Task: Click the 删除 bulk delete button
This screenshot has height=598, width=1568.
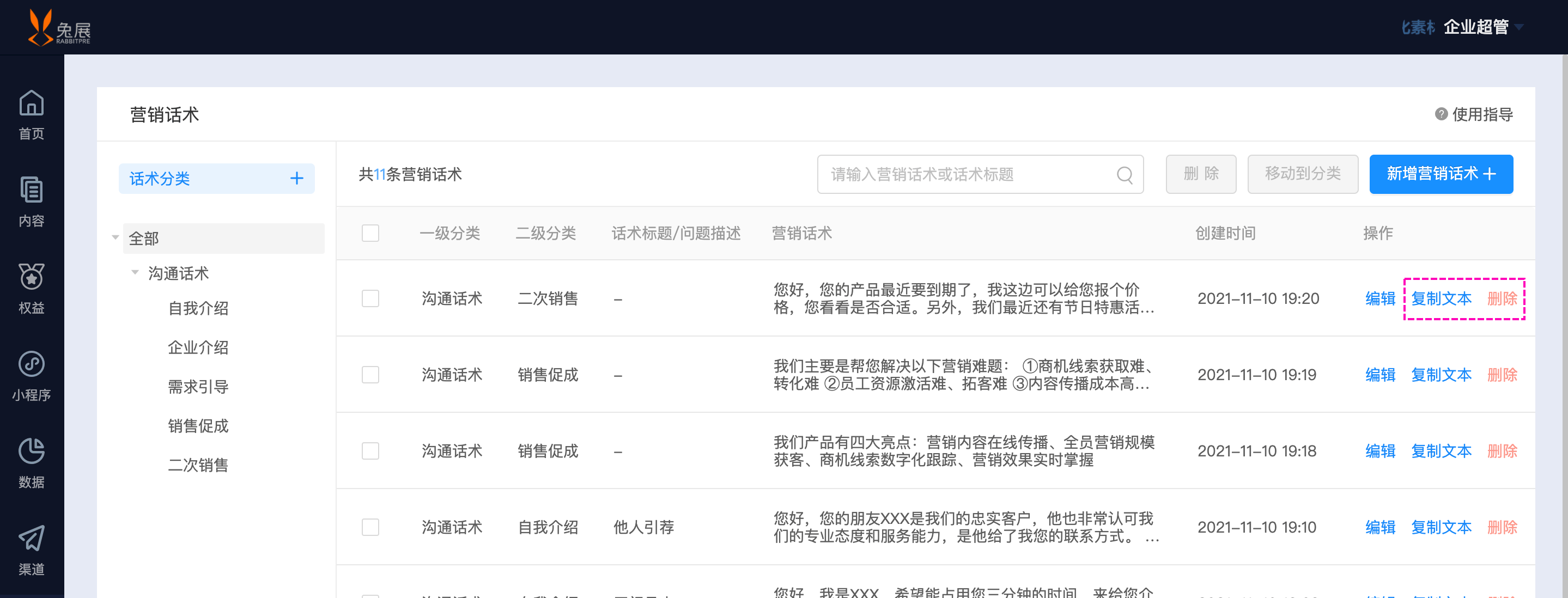Action: [1200, 174]
